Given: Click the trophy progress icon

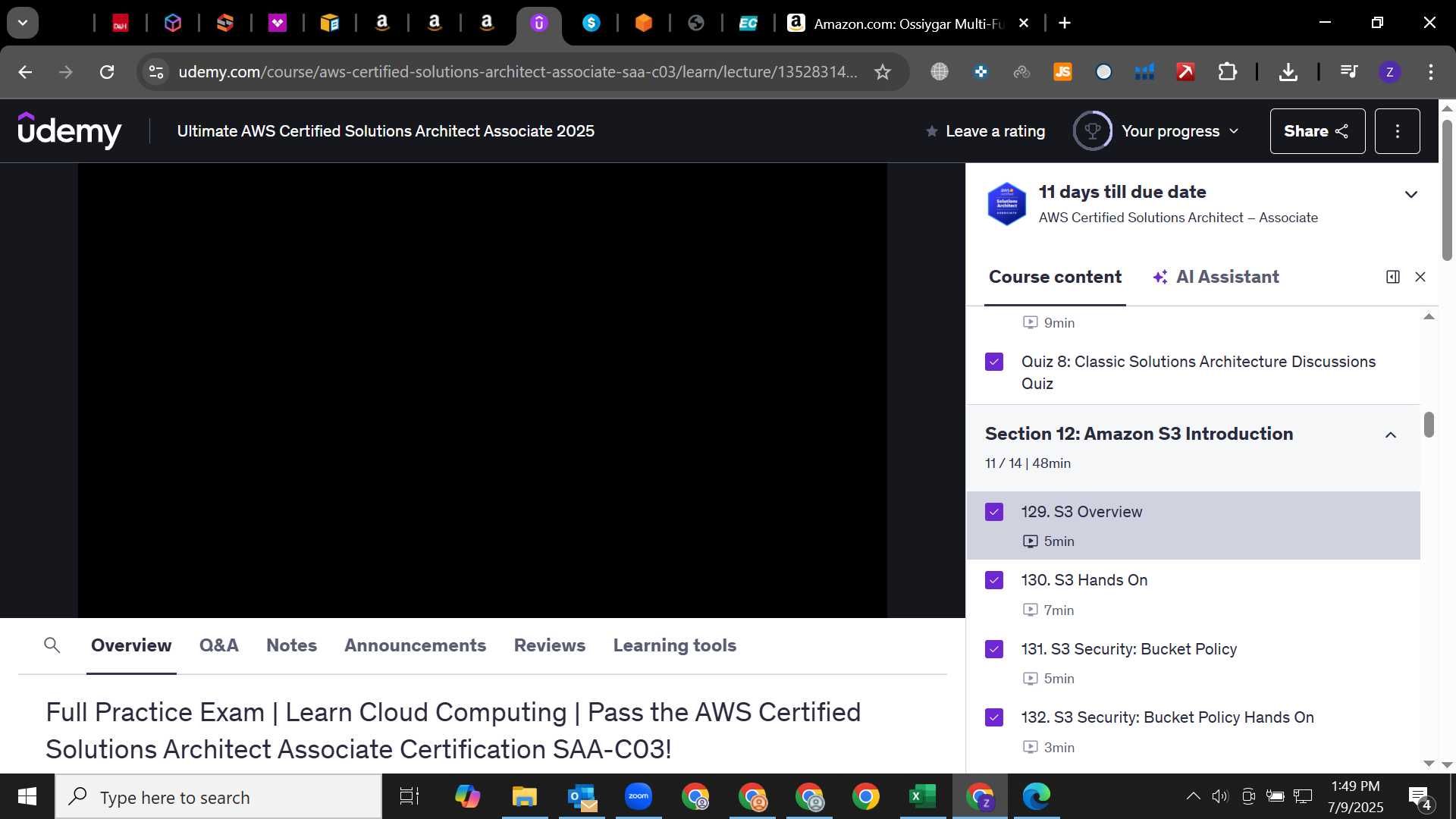Looking at the screenshot, I should pyautogui.click(x=1092, y=131).
